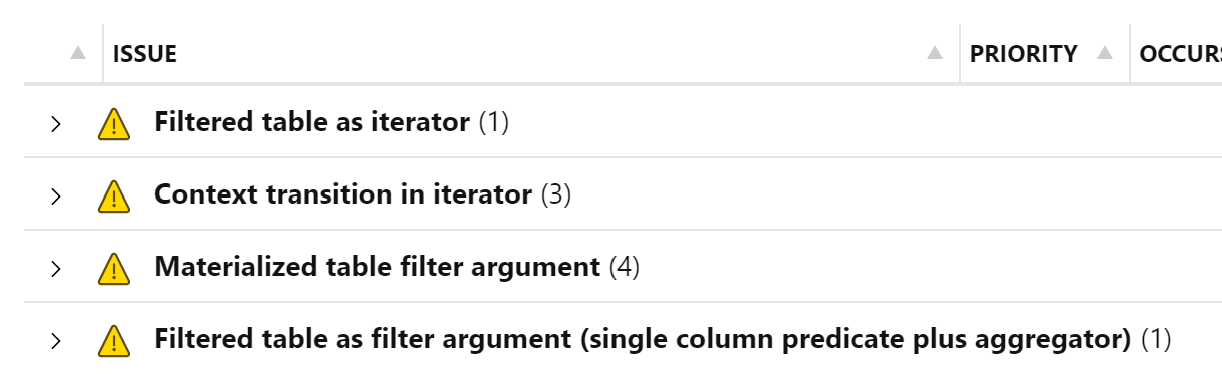Select Materialized table filter argument issue text
The height and width of the screenshot is (392, 1222).
pyautogui.click(x=377, y=267)
